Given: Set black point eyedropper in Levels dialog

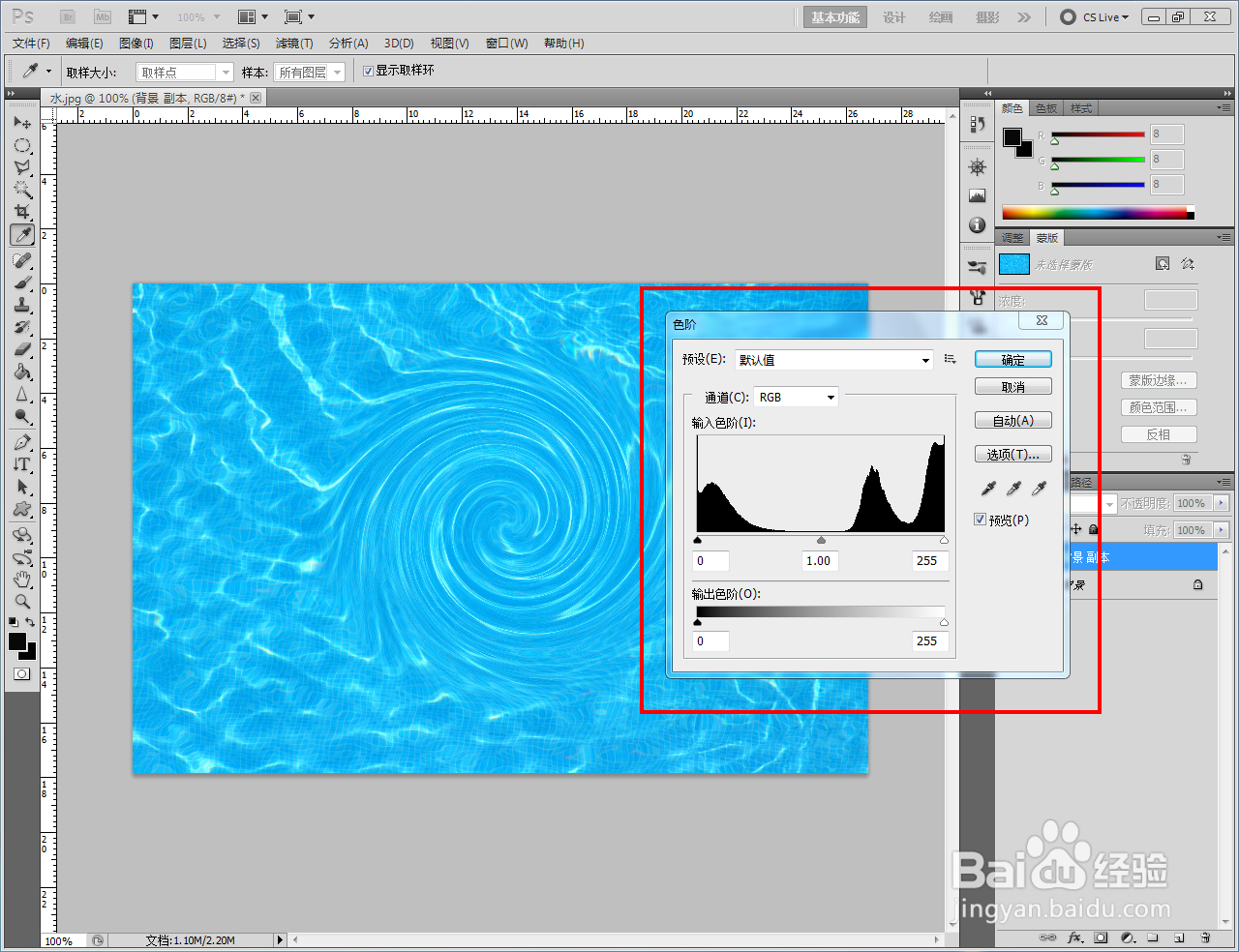Looking at the screenshot, I should click(x=988, y=489).
